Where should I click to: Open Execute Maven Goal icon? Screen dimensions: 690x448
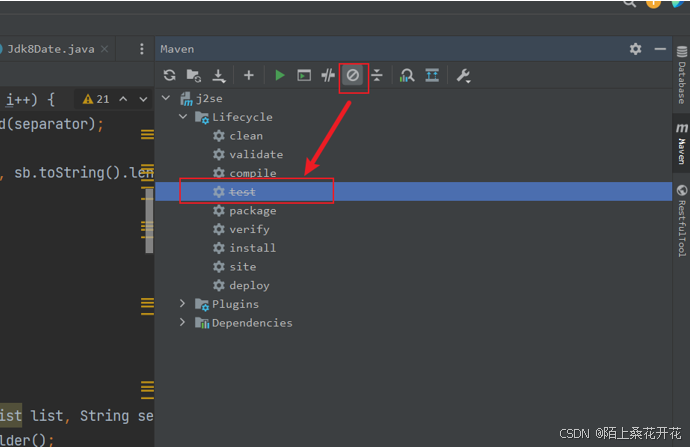(x=304, y=75)
